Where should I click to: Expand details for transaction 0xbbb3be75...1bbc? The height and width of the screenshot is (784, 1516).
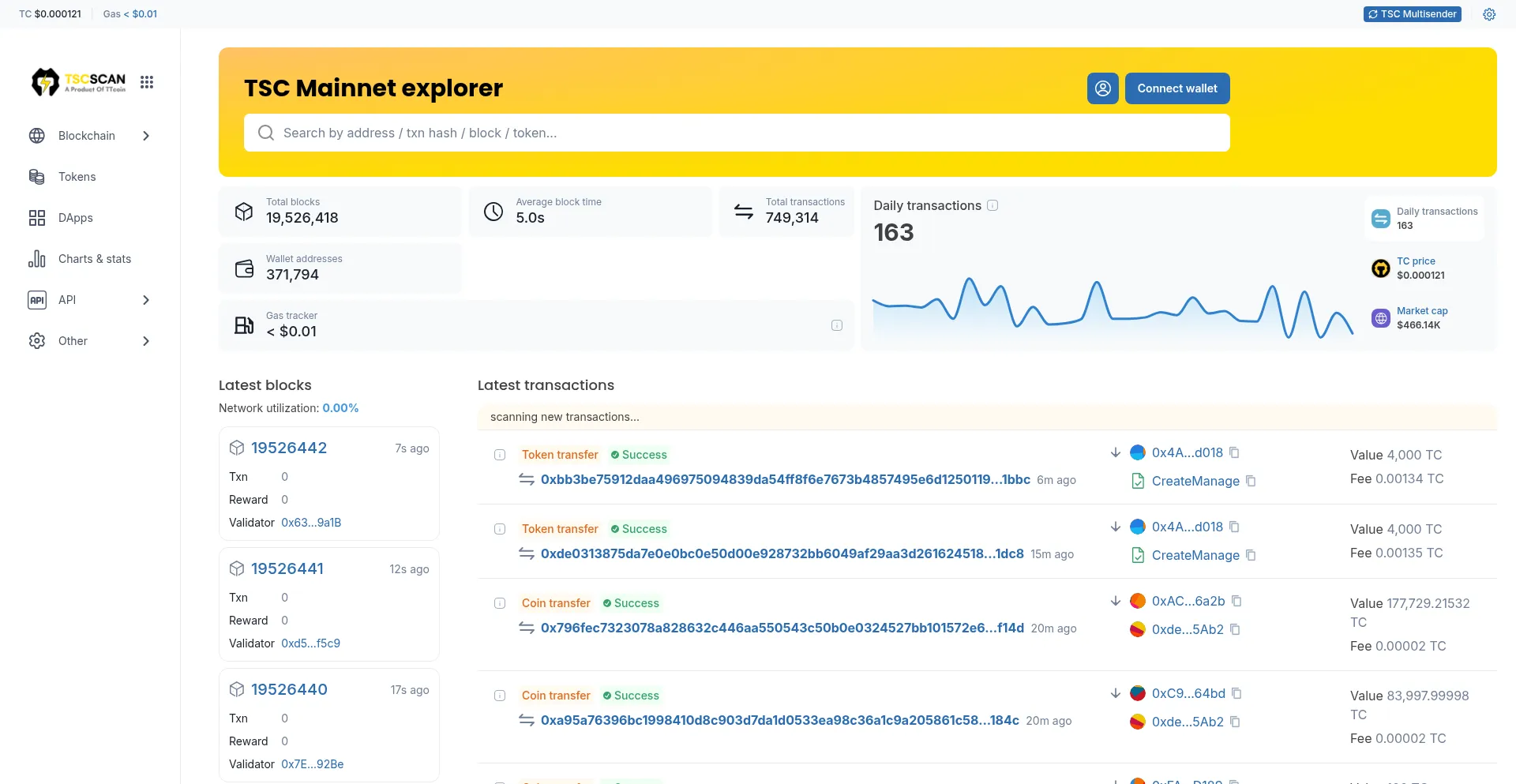[500, 455]
